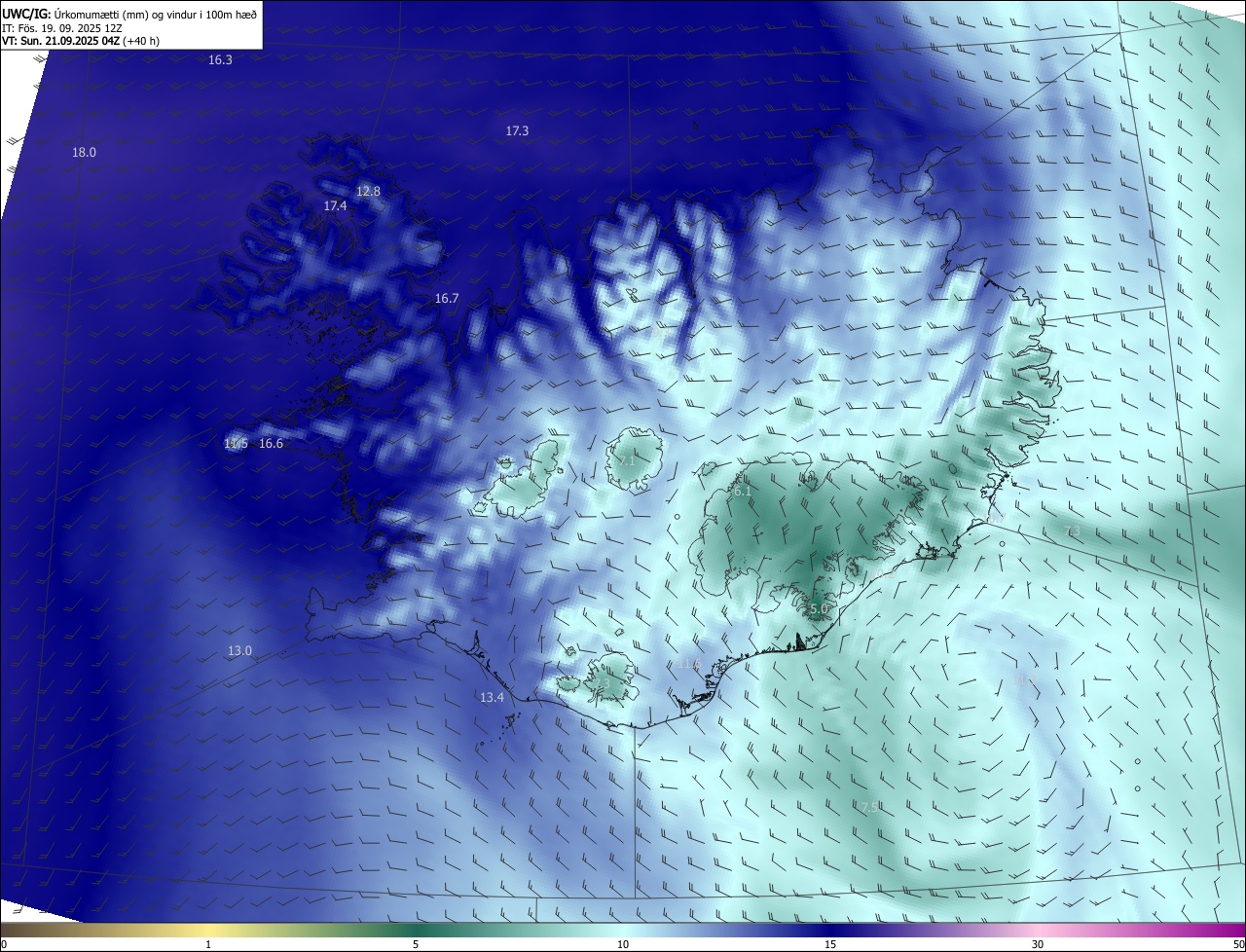Click the 17.3 value on the map

[517, 131]
